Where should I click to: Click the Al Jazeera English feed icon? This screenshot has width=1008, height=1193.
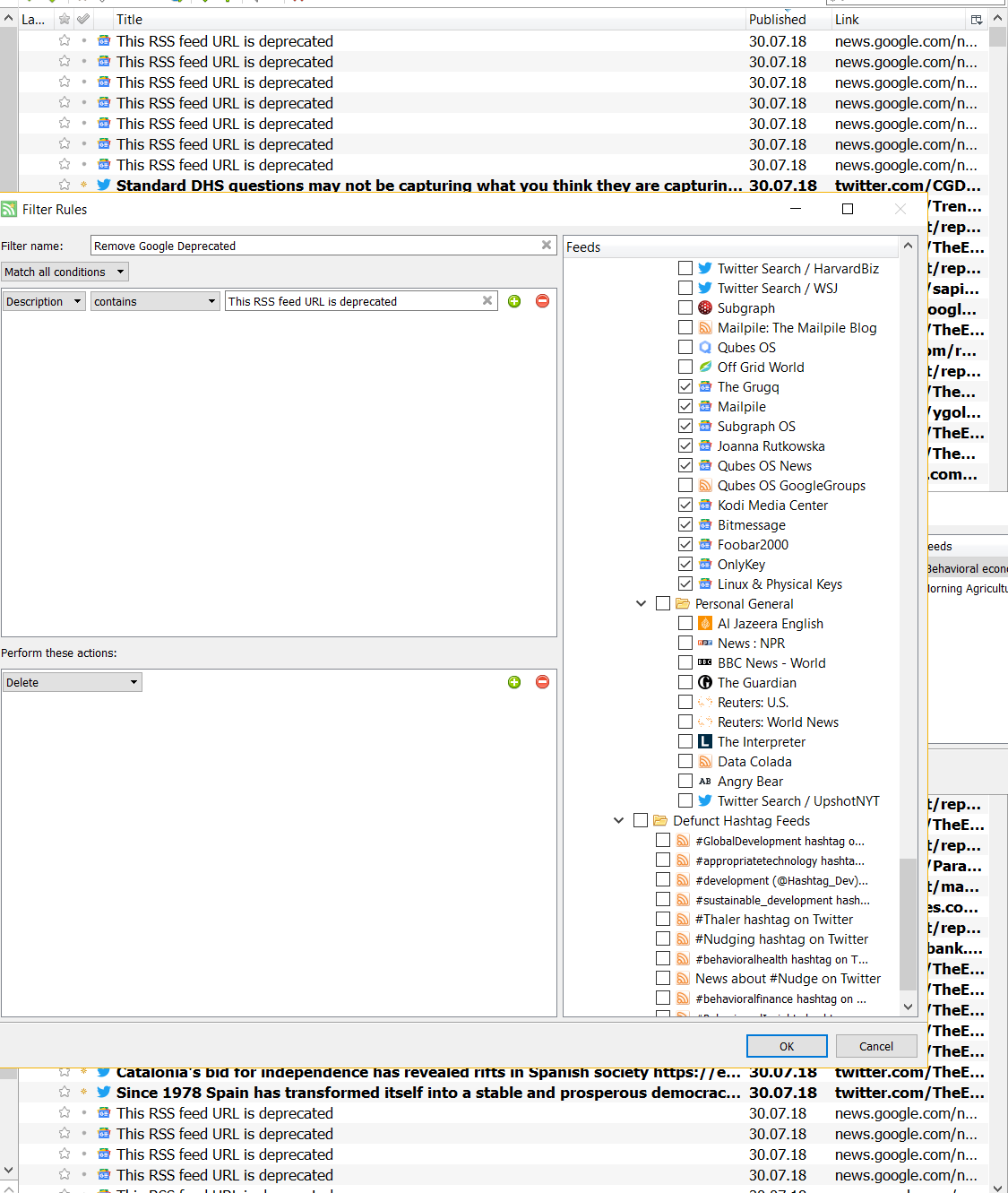tap(705, 623)
